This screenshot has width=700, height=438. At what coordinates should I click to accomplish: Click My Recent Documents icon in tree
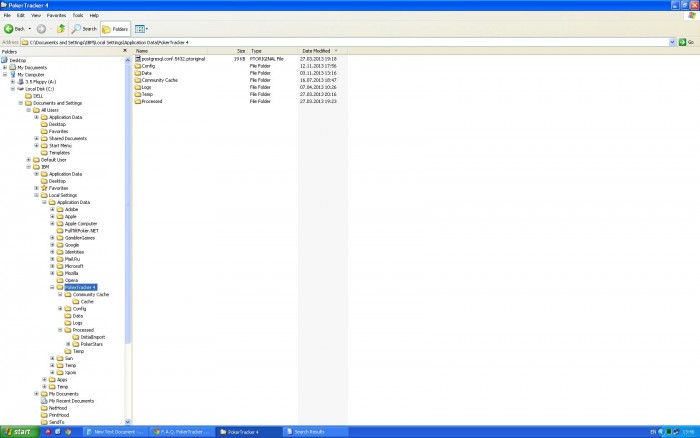click(x=44, y=401)
